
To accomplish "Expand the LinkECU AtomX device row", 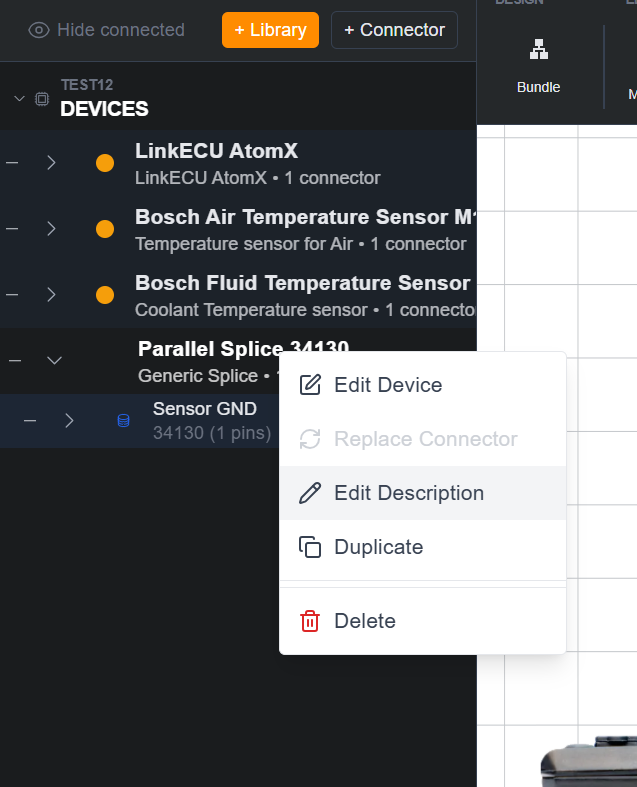I will [x=51, y=163].
